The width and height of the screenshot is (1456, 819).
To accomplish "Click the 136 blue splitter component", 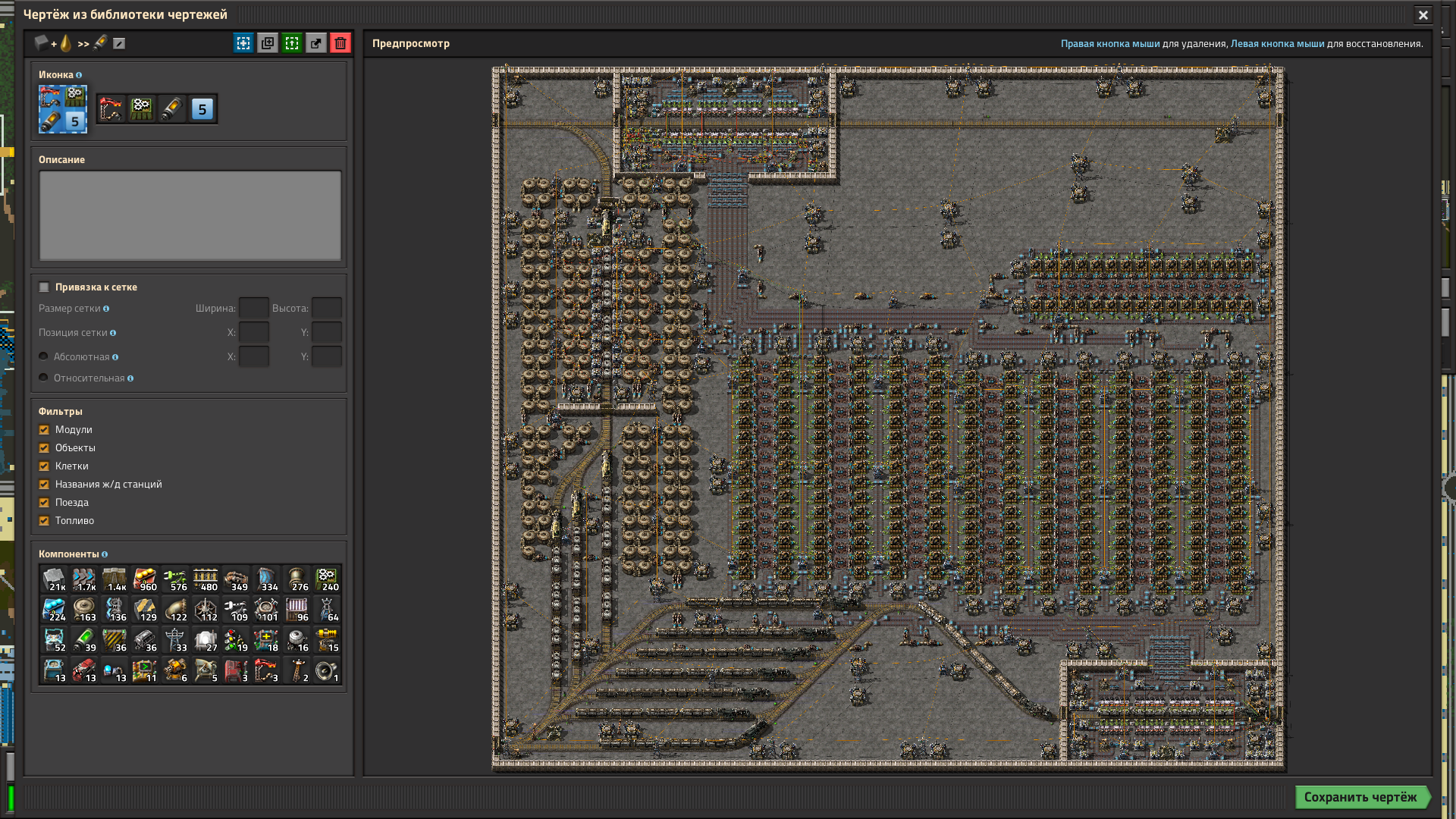I will pyautogui.click(x=115, y=610).
